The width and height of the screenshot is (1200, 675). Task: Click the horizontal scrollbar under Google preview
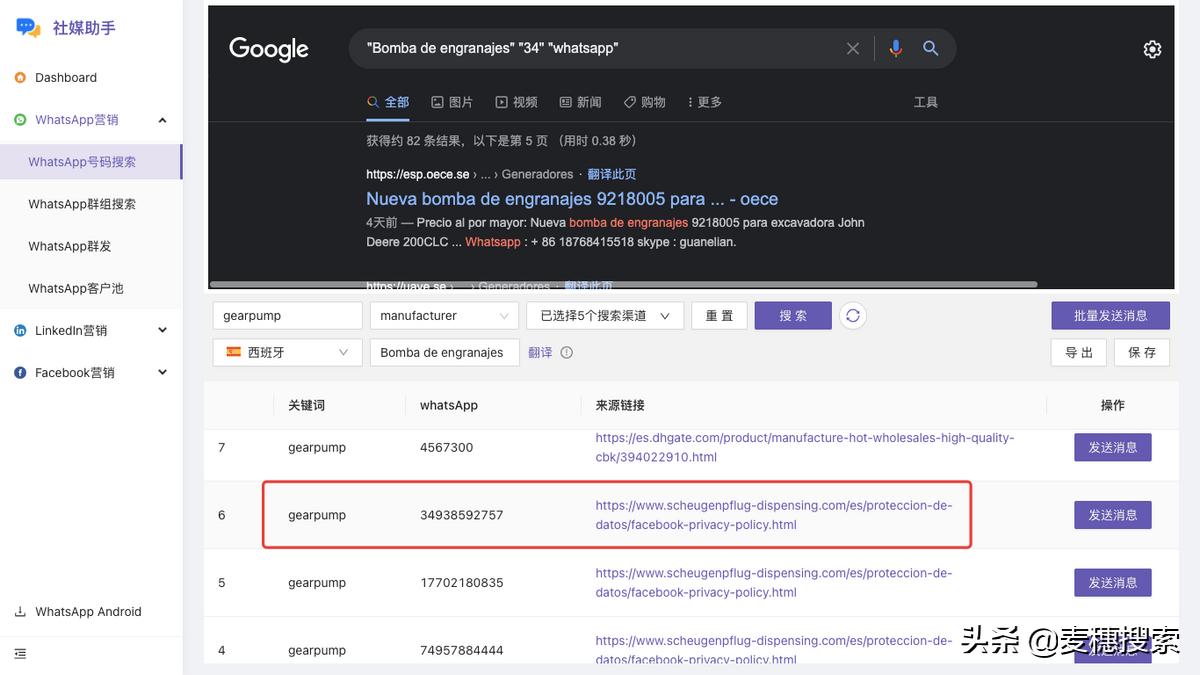[622, 285]
